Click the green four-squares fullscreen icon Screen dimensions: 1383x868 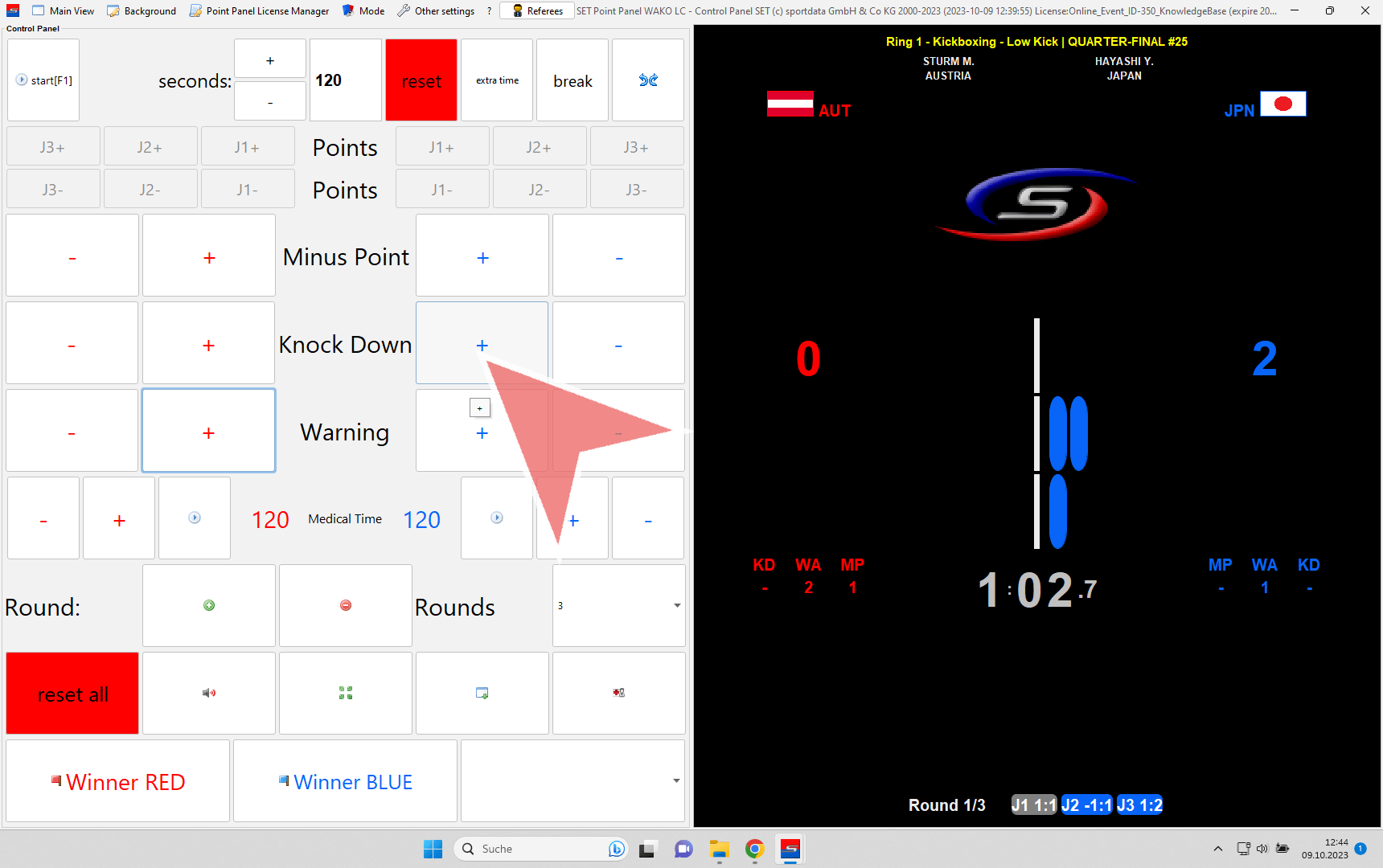click(x=346, y=693)
